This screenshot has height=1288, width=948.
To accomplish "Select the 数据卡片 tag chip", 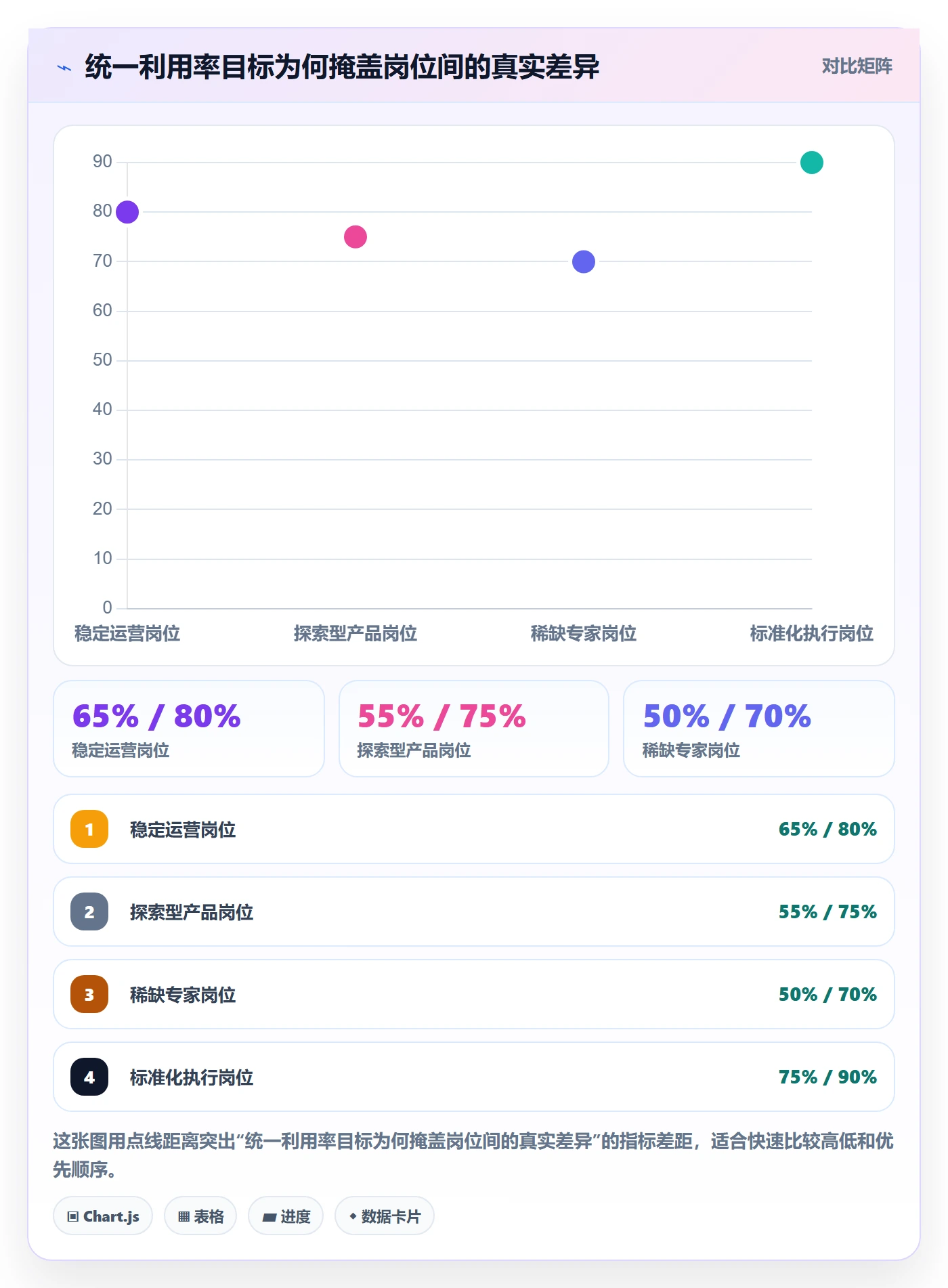I will (x=385, y=1216).
